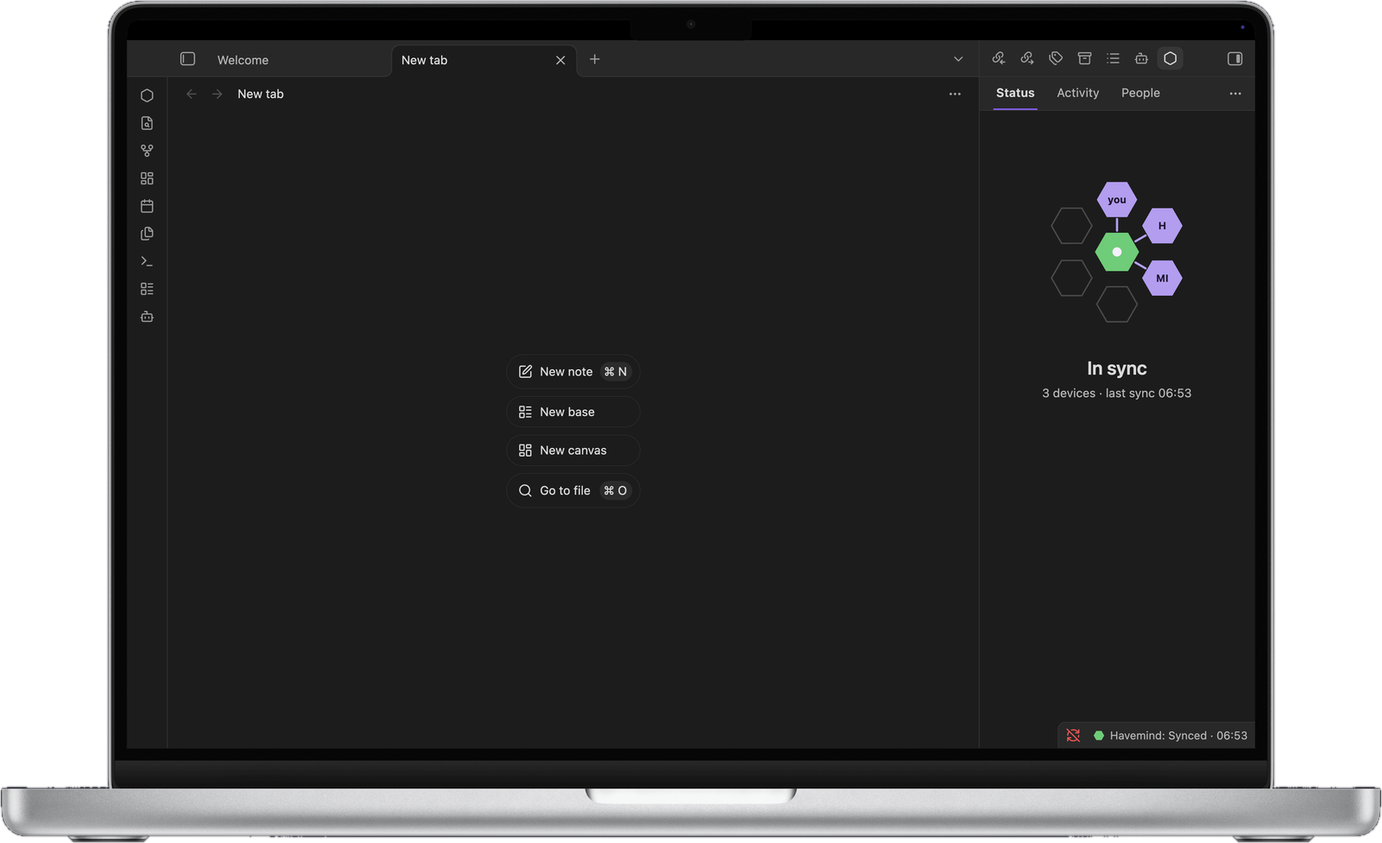Click the New canvas button
The image size is (1382, 843).
pyautogui.click(x=573, y=451)
